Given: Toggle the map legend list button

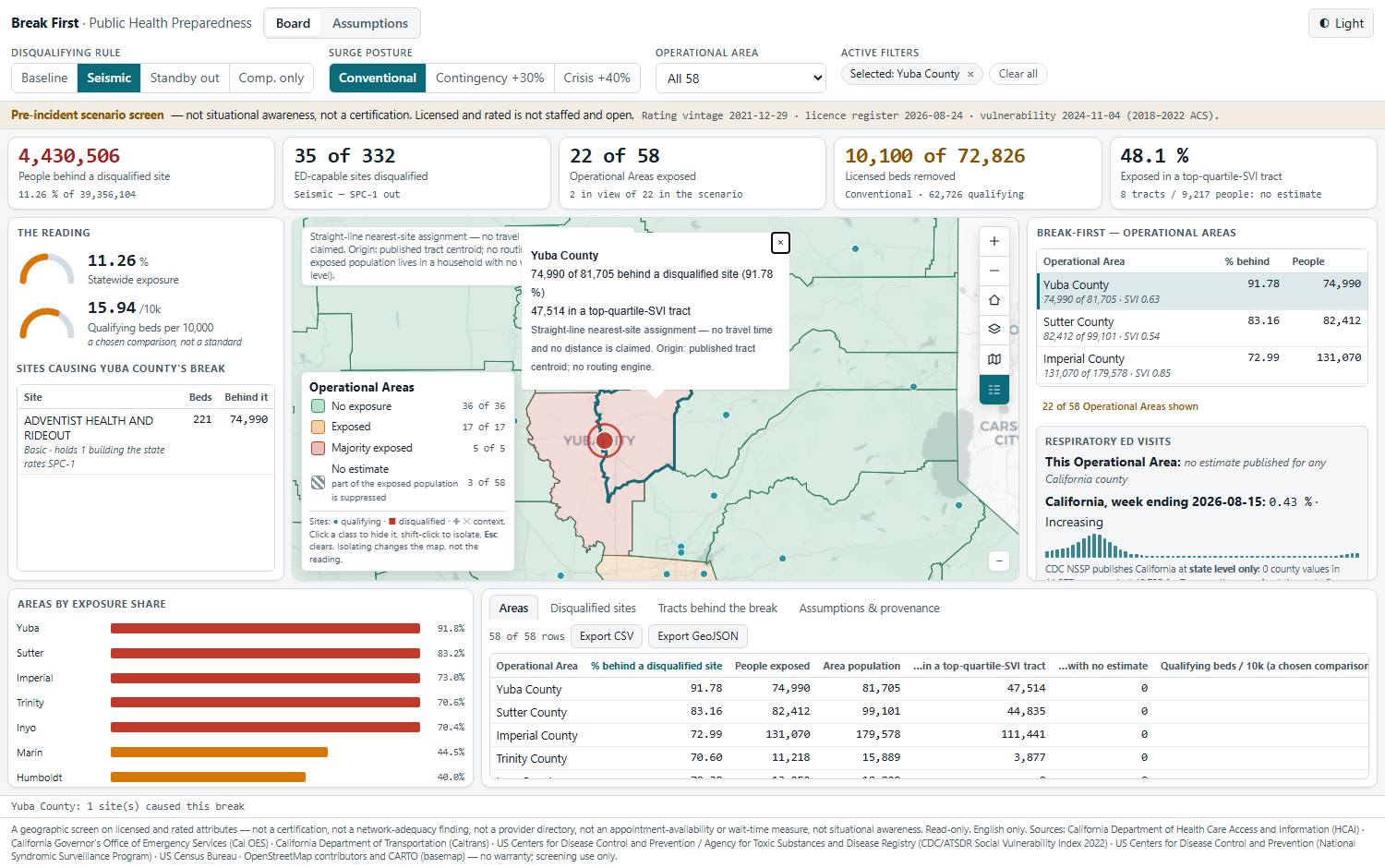Looking at the screenshot, I should point(994,390).
